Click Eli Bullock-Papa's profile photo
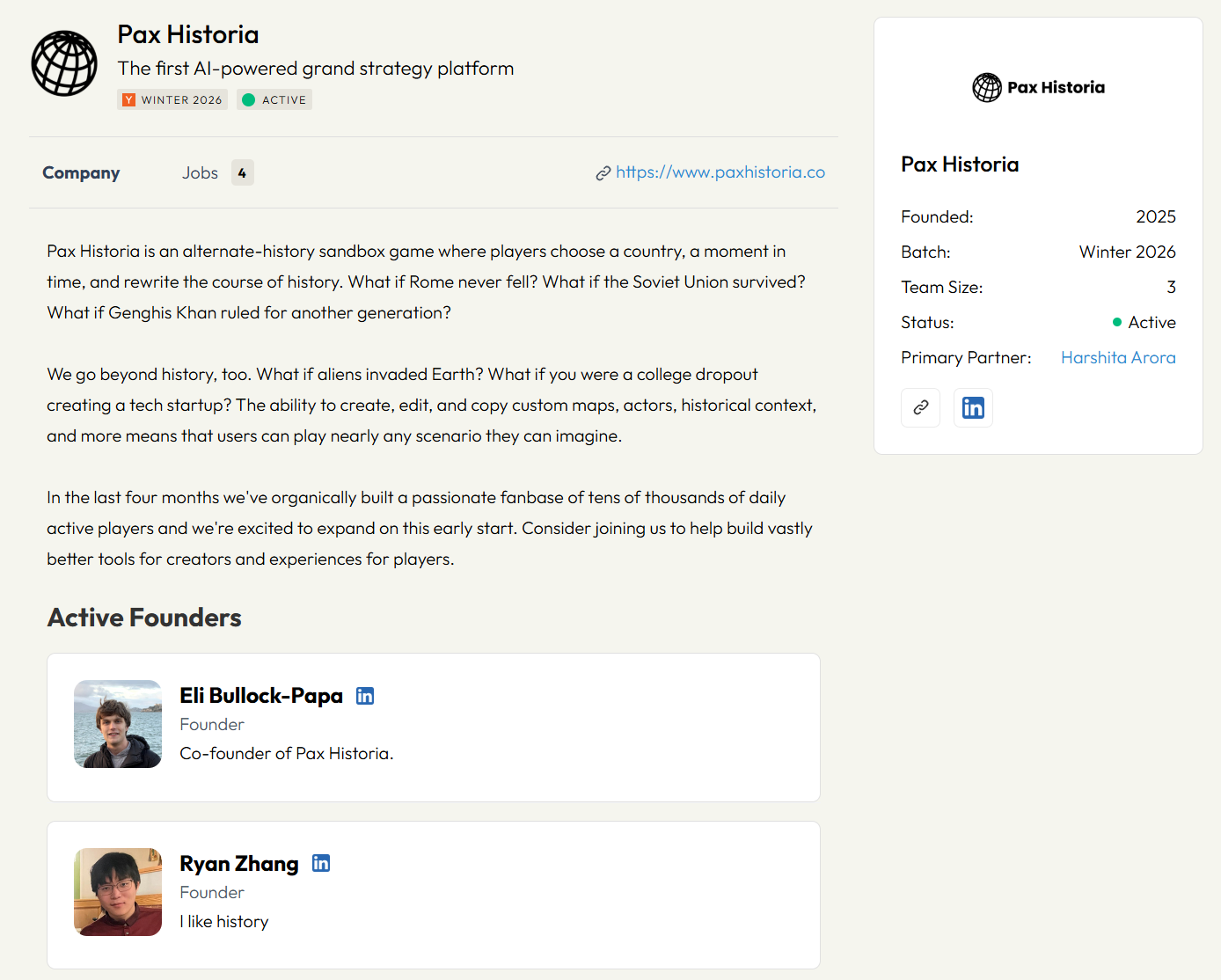 point(118,724)
